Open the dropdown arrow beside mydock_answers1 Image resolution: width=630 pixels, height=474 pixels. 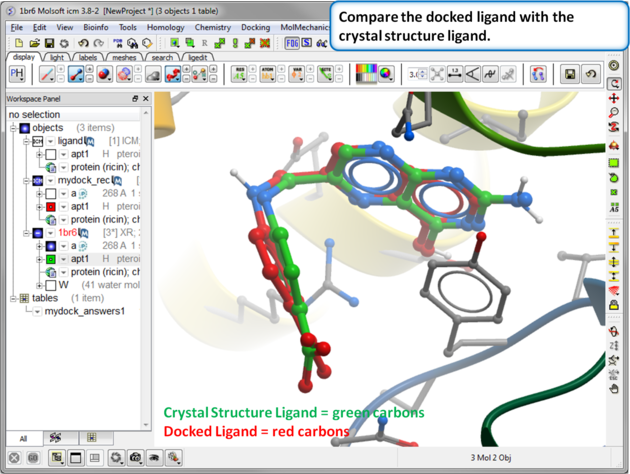pyautogui.click(x=37, y=311)
